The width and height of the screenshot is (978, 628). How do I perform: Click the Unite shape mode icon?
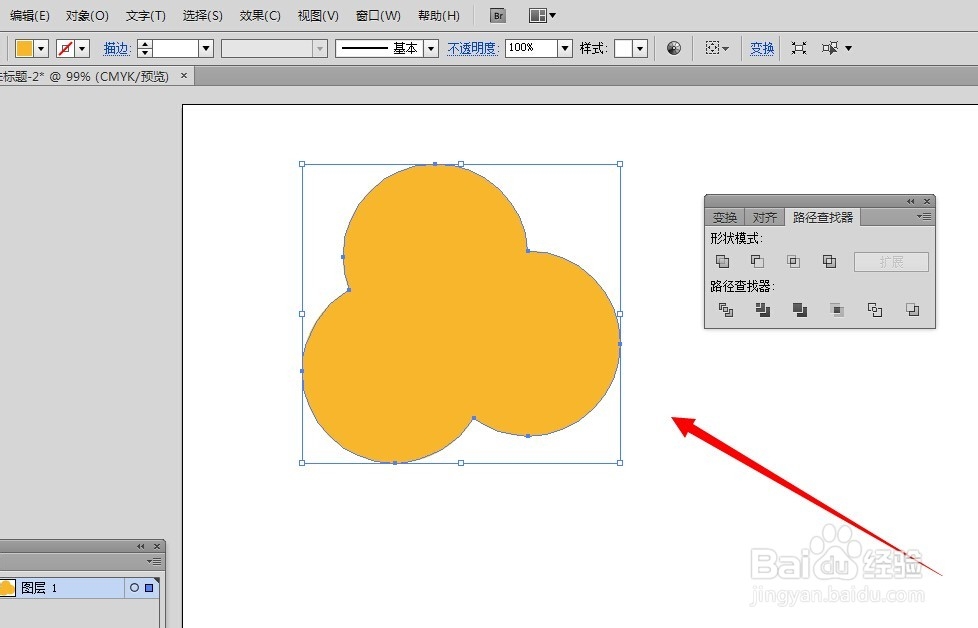point(722,261)
